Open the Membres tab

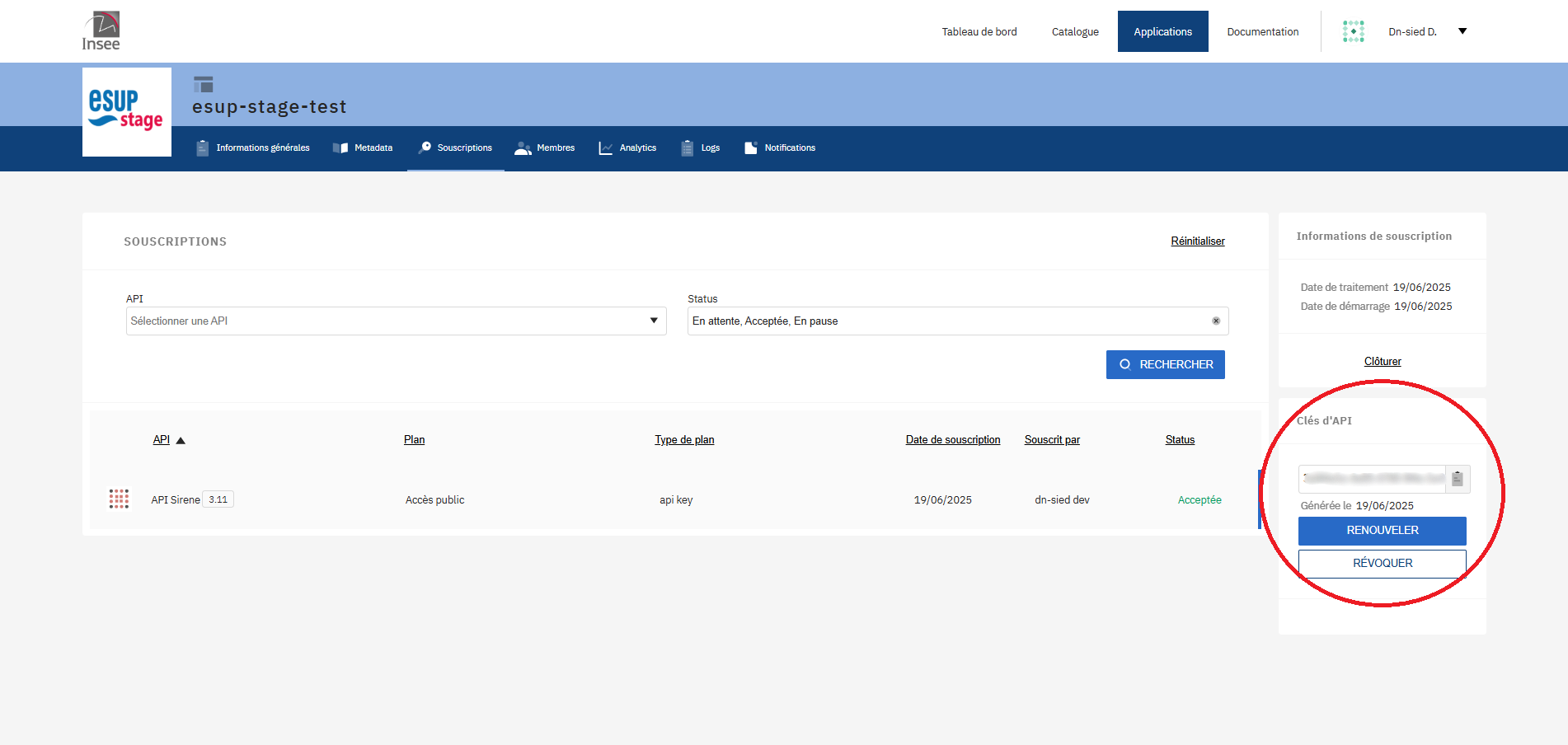pyautogui.click(x=545, y=148)
